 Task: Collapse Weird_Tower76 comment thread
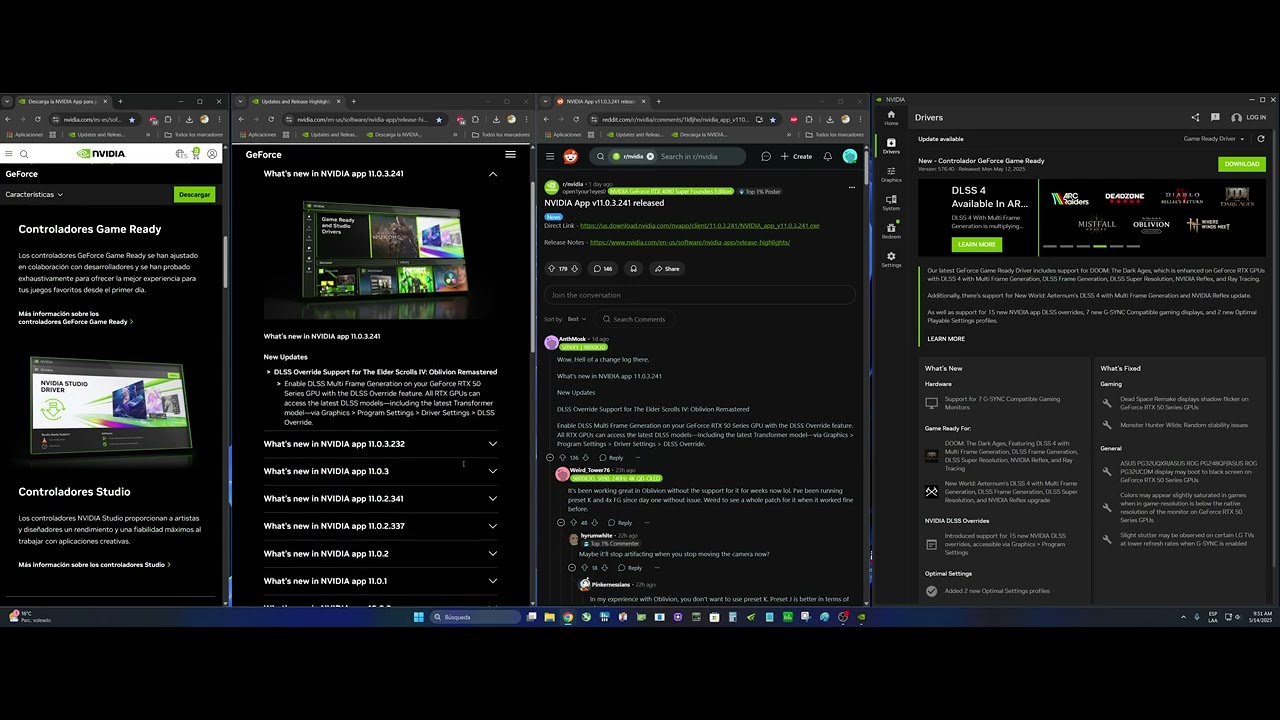(561, 522)
